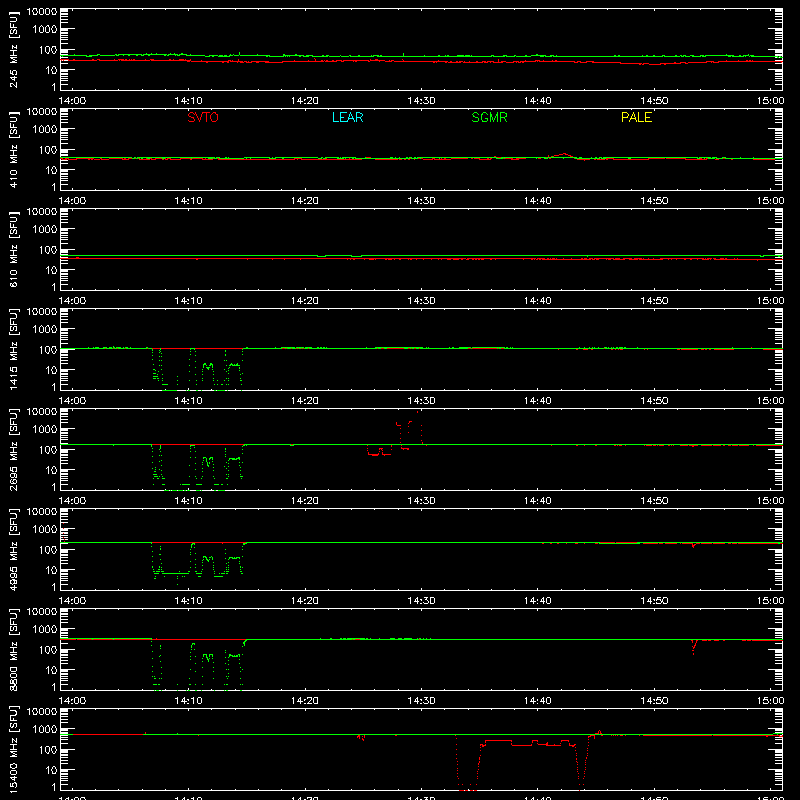Click red dip near 14:53 in 8800 MHz plot
800x800 pixels.
[694, 646]
